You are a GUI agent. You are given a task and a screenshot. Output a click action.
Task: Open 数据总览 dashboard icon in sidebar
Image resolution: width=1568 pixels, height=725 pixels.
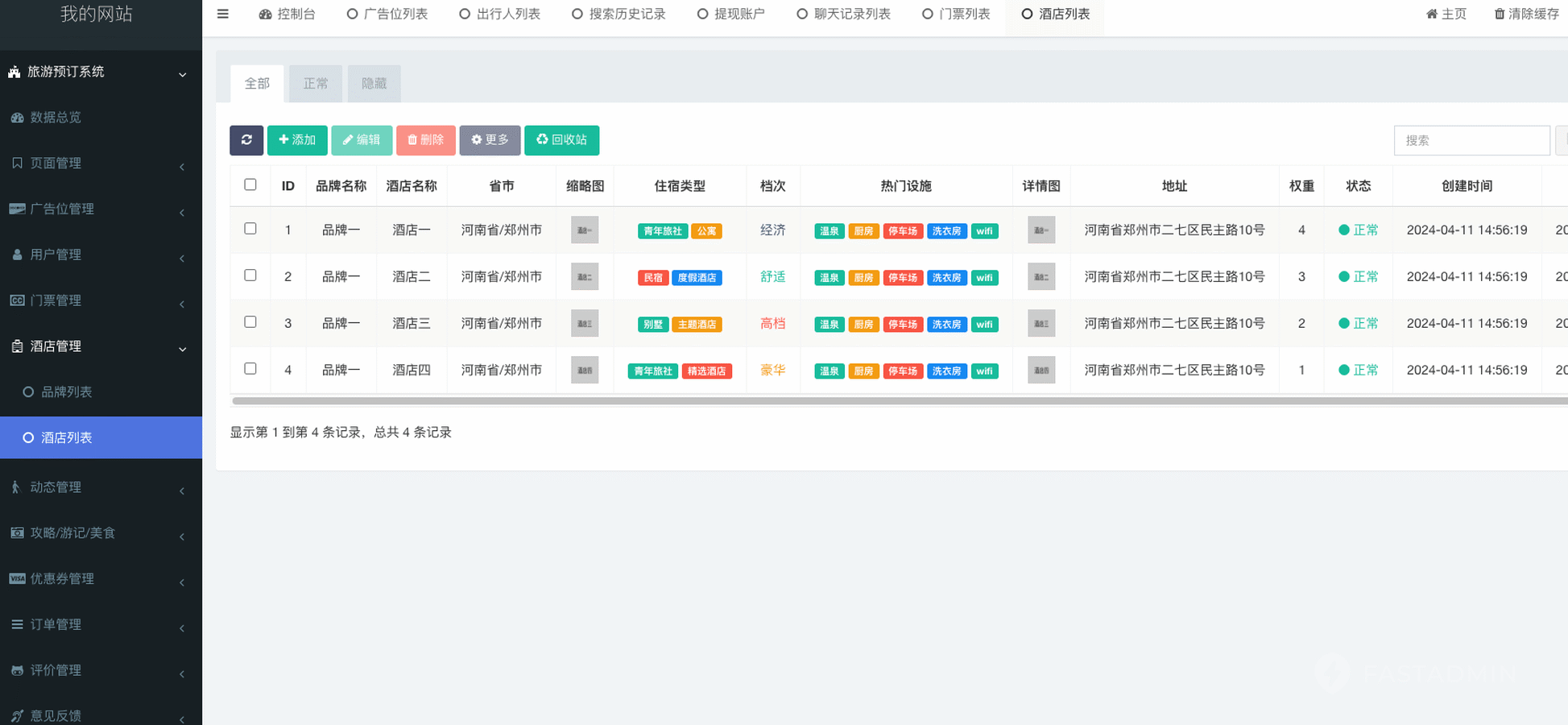17,118
